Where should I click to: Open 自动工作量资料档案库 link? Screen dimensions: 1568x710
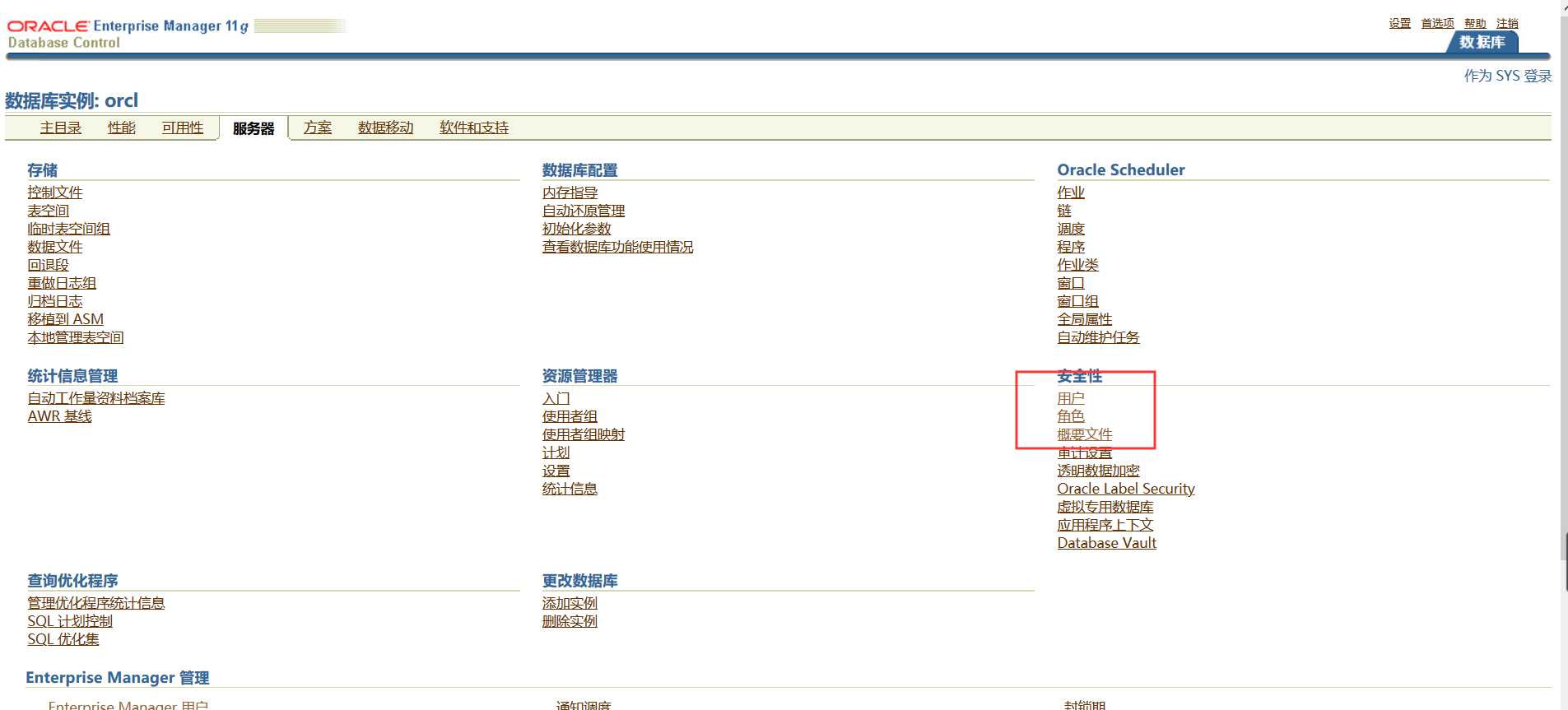tap(96, 398)
